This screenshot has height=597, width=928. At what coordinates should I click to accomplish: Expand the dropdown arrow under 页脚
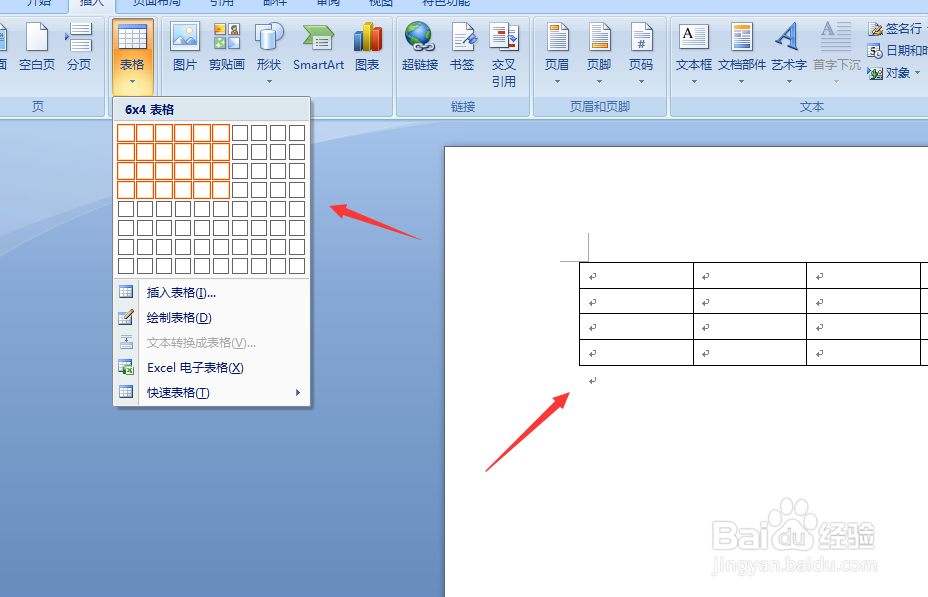pyautogui.click(x=599, y=82)
